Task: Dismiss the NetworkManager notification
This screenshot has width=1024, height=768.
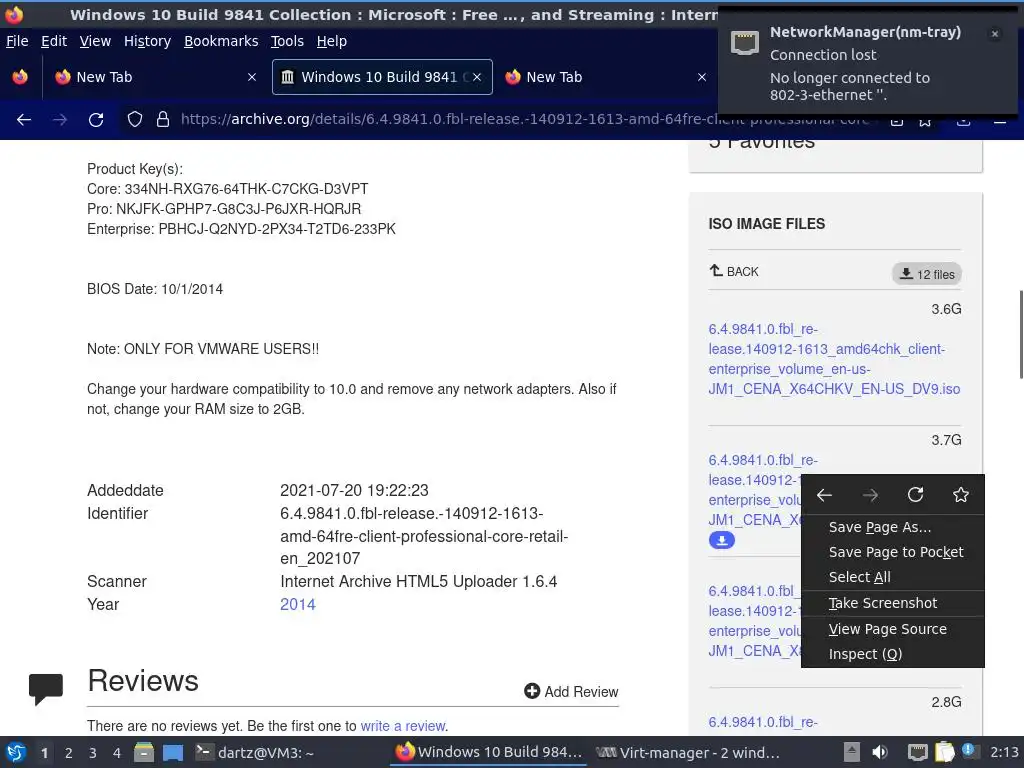Action: click(x=995, y=34)
